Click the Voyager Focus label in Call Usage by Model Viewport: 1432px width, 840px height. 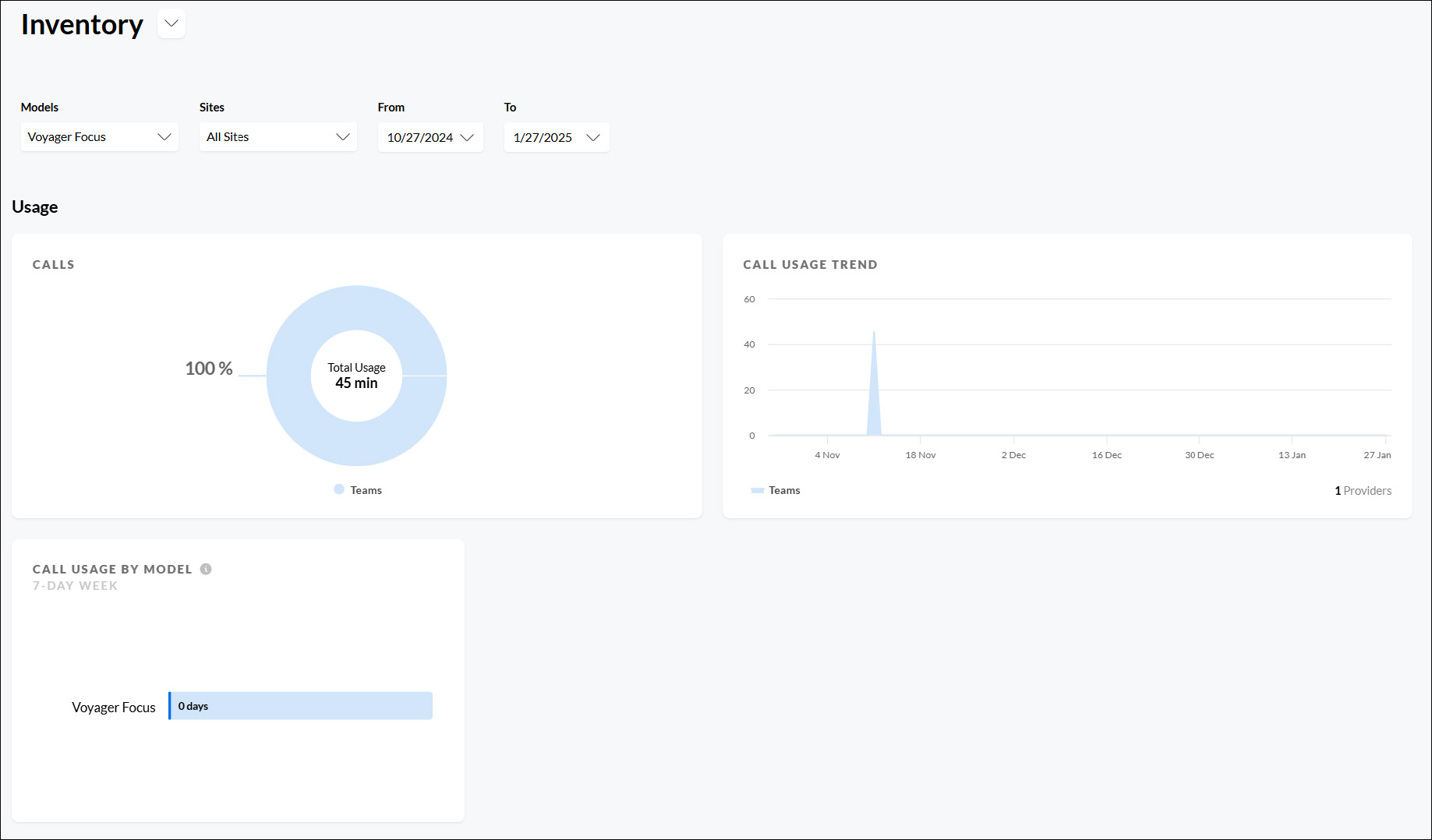(x=114, y=707)
